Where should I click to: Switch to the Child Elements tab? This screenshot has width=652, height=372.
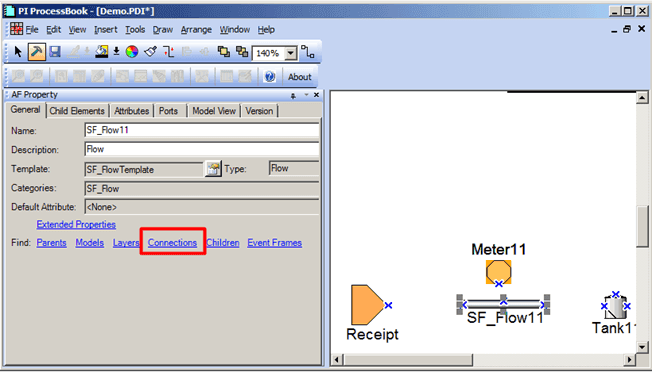click(77, 111)
